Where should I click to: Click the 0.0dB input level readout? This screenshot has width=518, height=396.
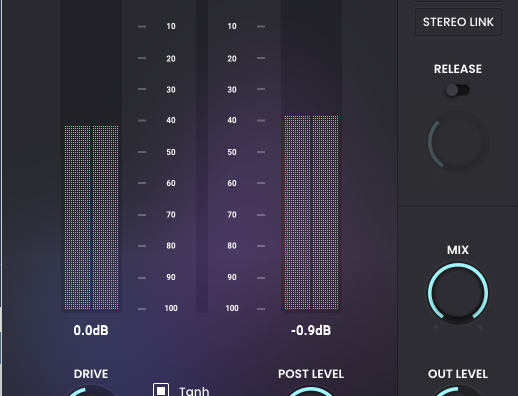coord(91,330)
